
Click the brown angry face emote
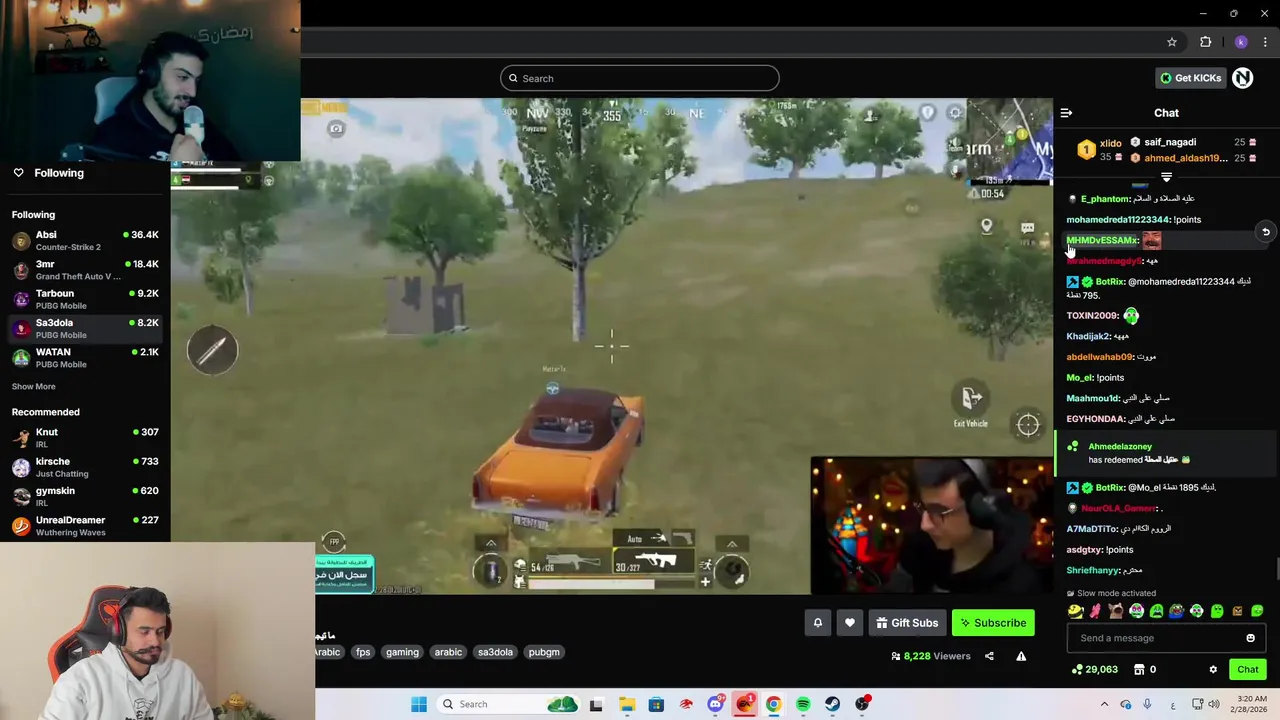click(x=1237, y=611)
